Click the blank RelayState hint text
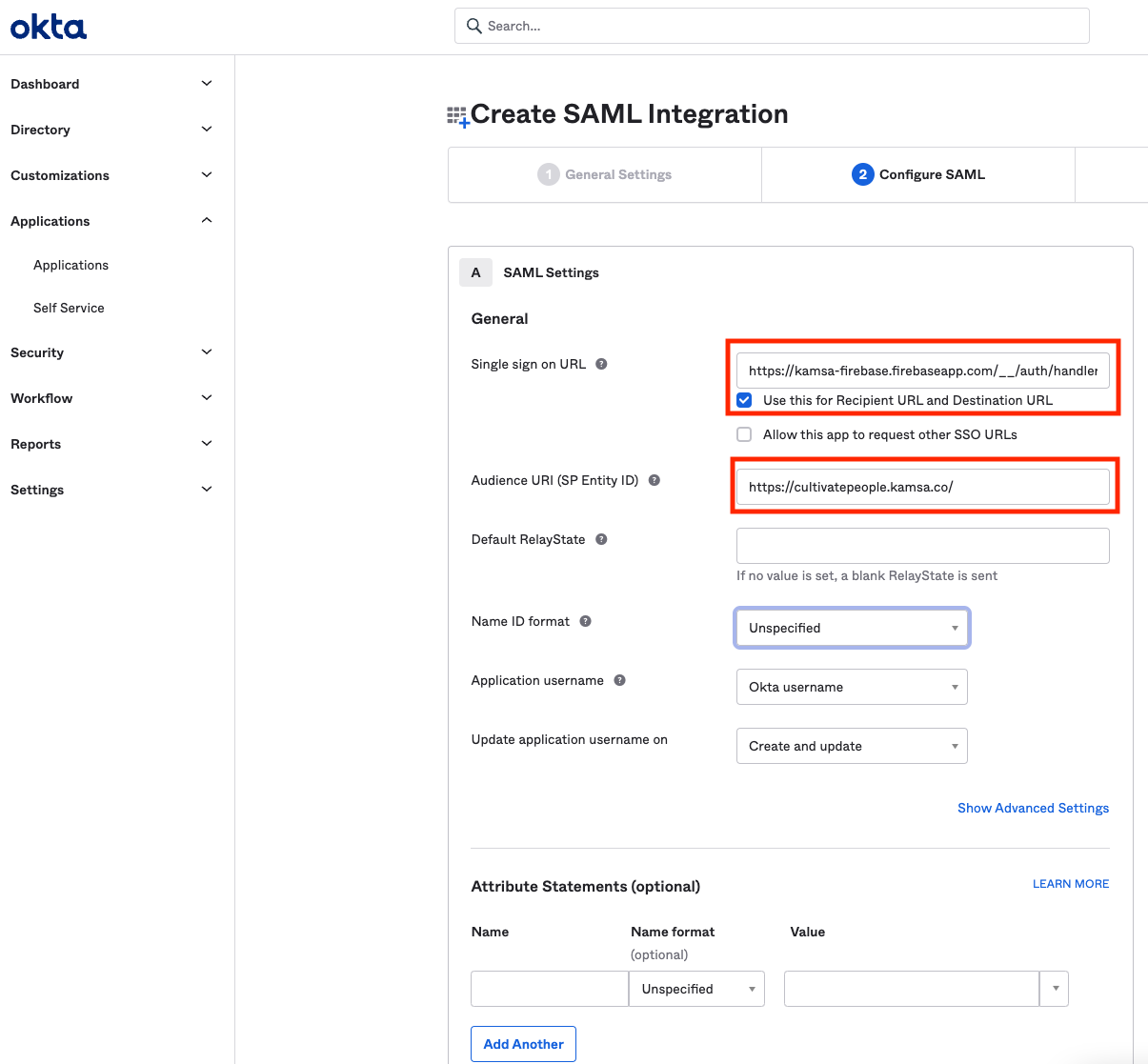1148x1064 pixels. coord(867,575)
